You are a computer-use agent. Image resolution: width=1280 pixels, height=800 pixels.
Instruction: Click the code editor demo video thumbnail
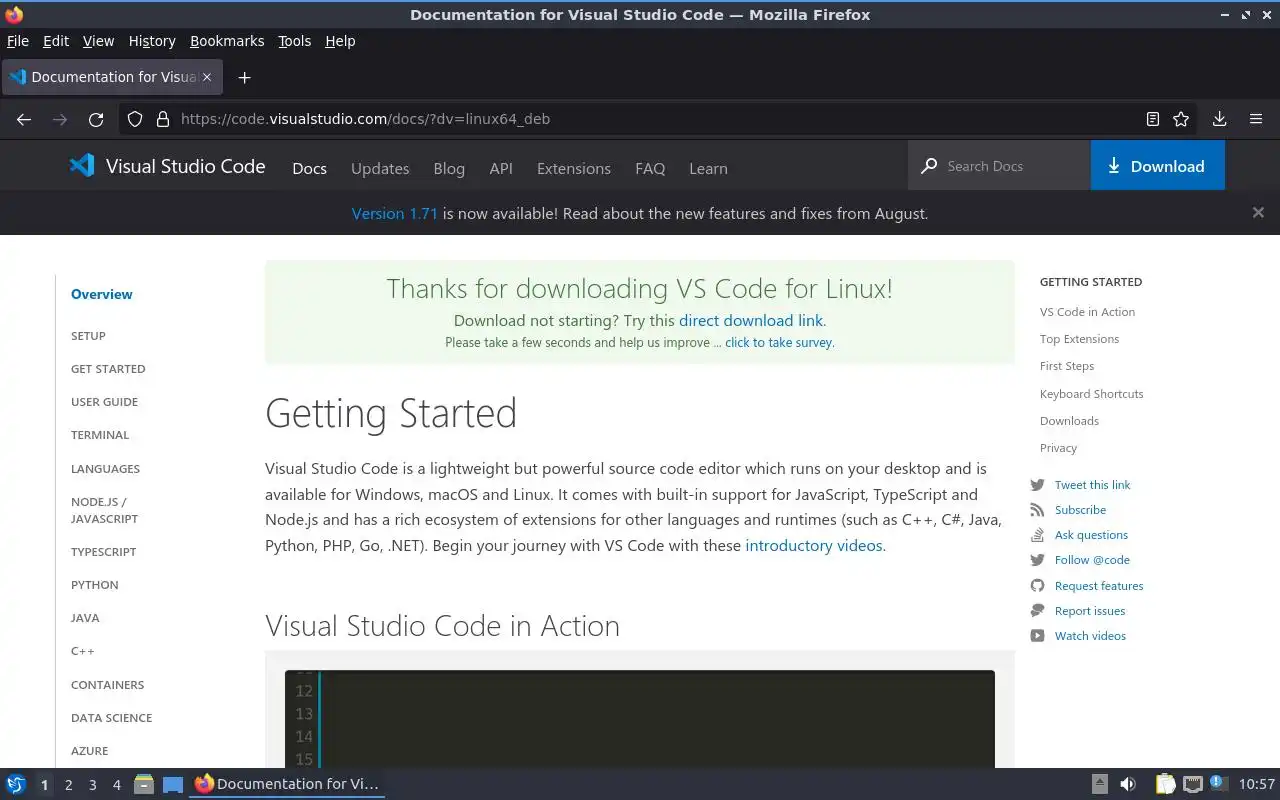click(x=640, y=718)
